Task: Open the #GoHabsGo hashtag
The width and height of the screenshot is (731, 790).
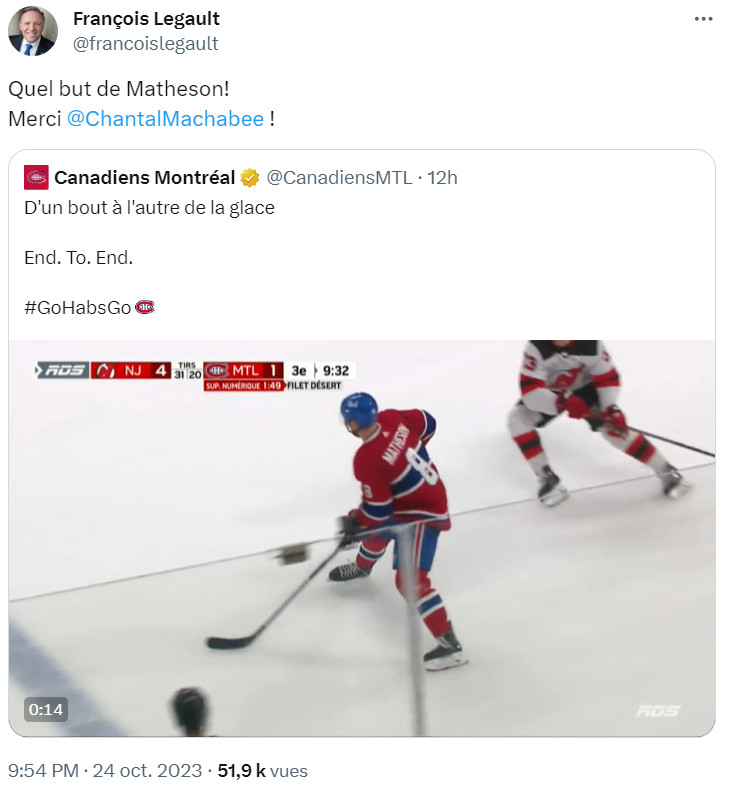Action: click(x=77, y=308)
